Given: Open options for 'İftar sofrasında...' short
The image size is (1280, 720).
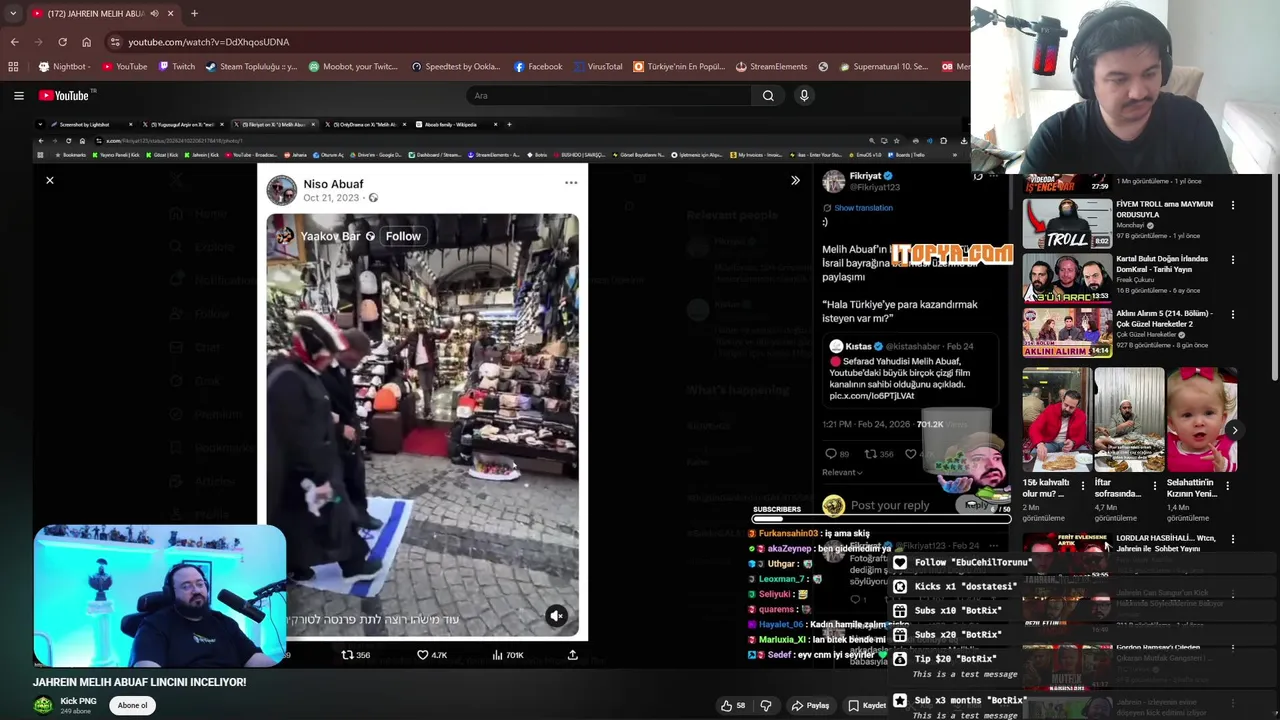Looking at the screenshot, I should [1155, 486].
